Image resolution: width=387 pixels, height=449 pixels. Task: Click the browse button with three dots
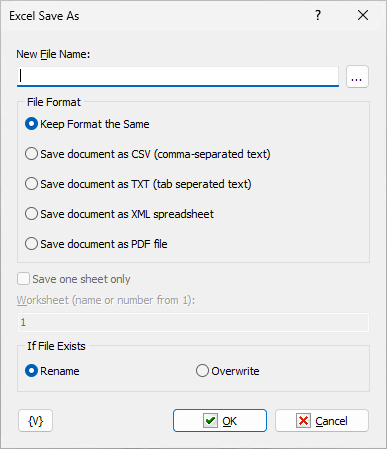pos(357,77)
